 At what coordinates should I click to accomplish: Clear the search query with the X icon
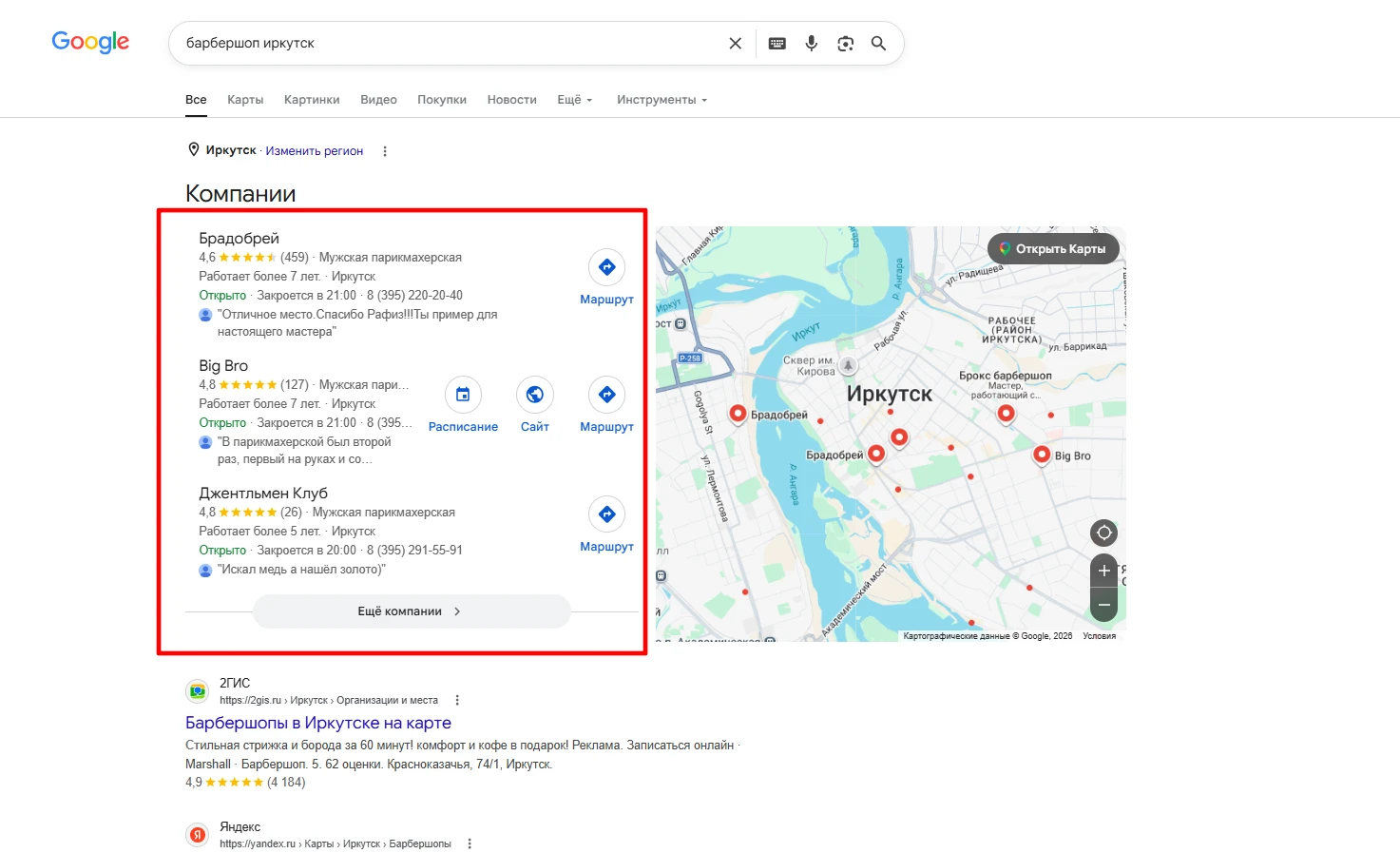coord(735,44)
